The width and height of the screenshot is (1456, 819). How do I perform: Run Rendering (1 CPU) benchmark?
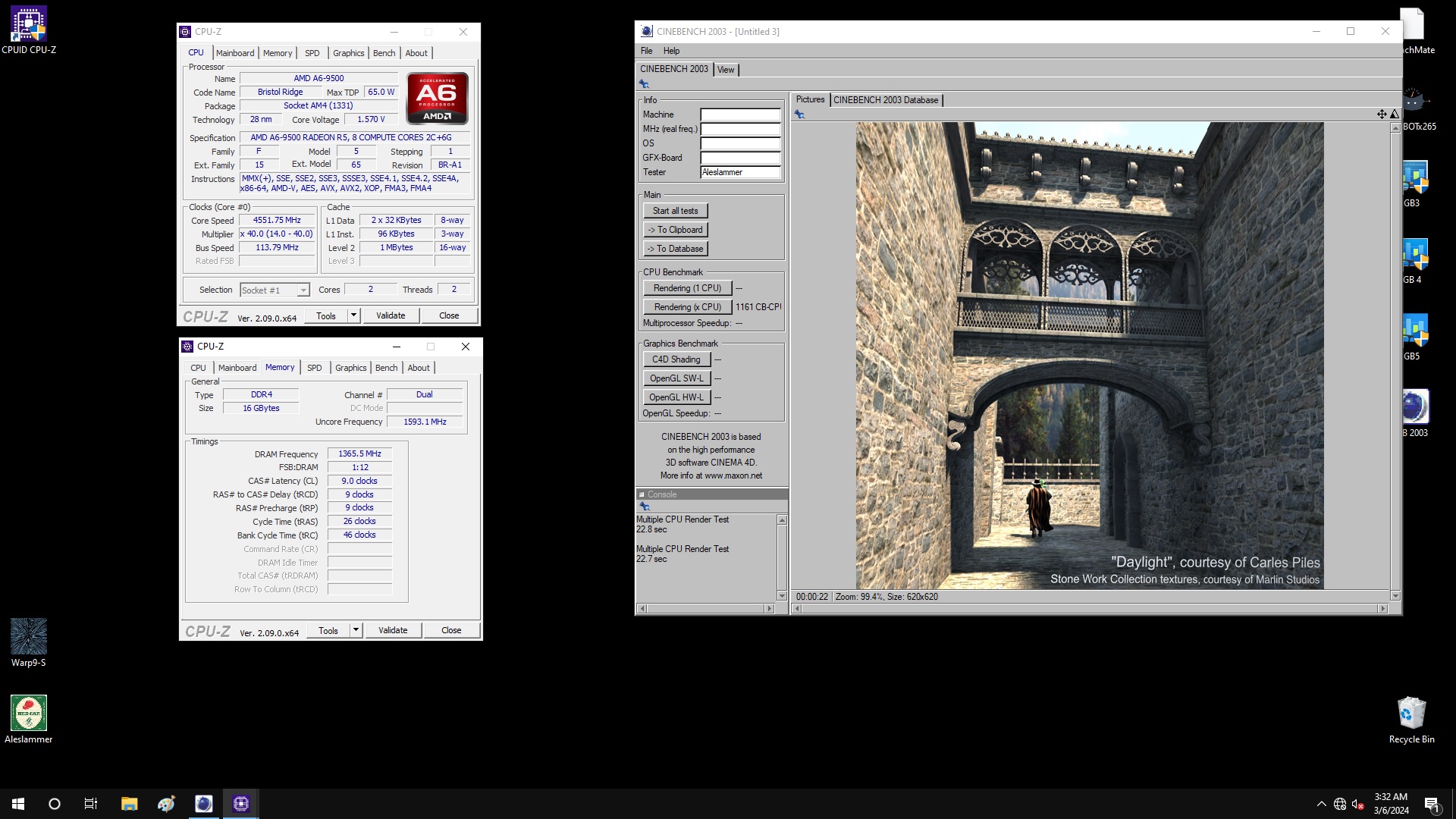pos(687,288)
